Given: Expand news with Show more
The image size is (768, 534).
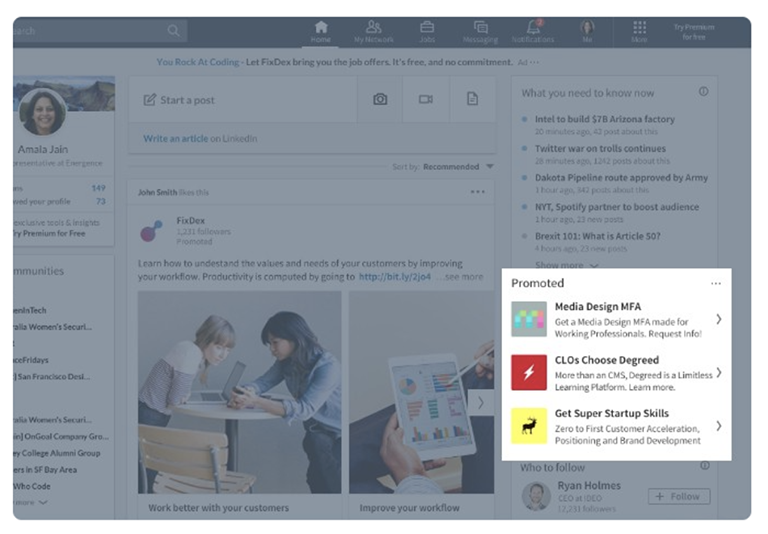Looking at the screenshot, I should 566,266.
